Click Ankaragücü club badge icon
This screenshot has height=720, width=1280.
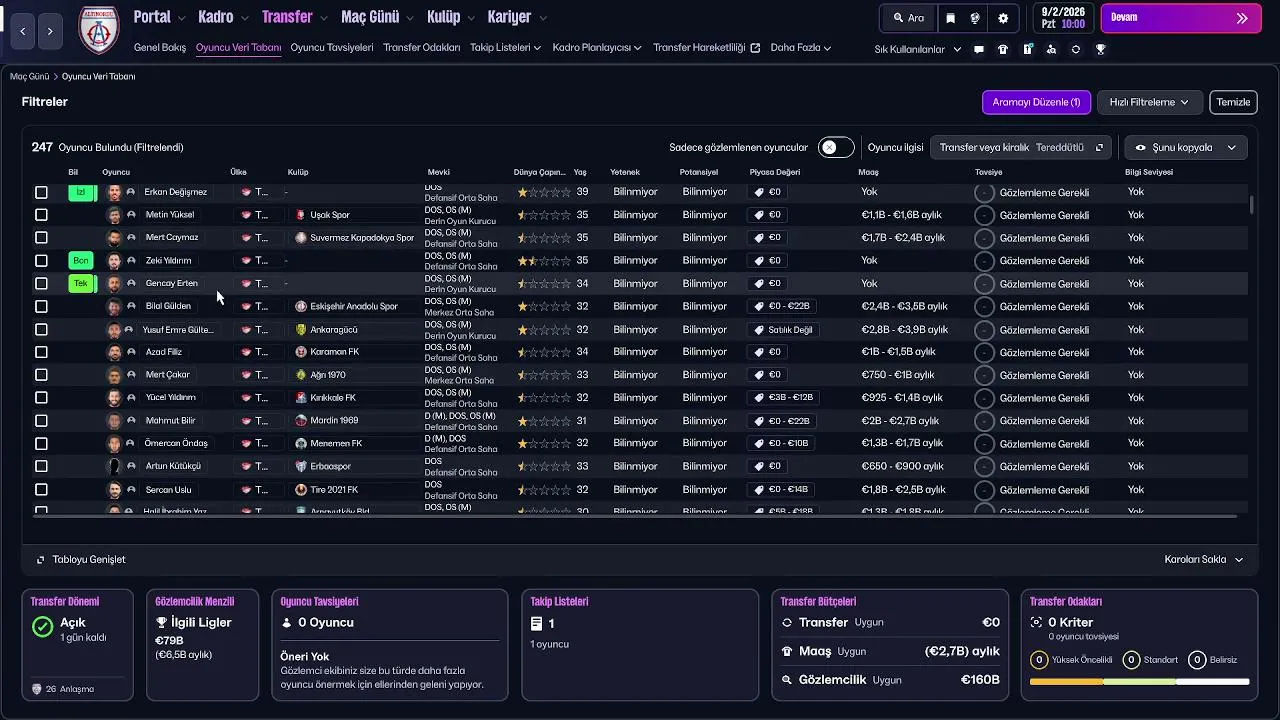(301, 330)
